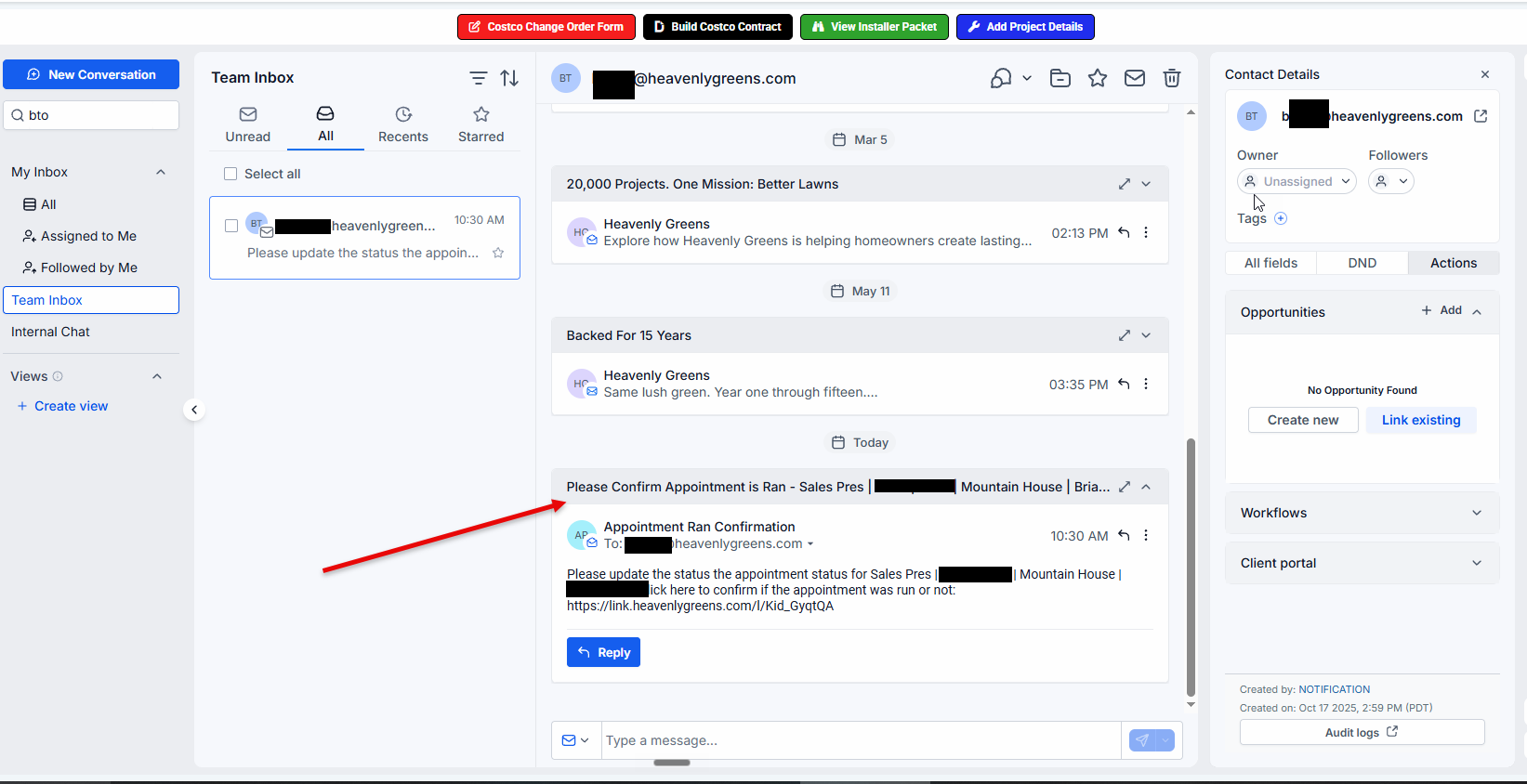
Task: Open the appointment confirmation link URL
Action: 701,606
